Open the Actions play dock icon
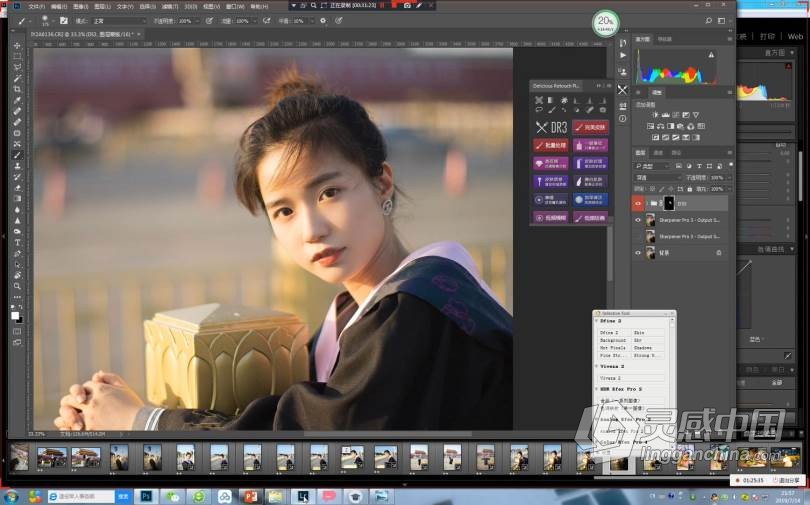Viewport: 810px width, 505px height. coord(622,55)
